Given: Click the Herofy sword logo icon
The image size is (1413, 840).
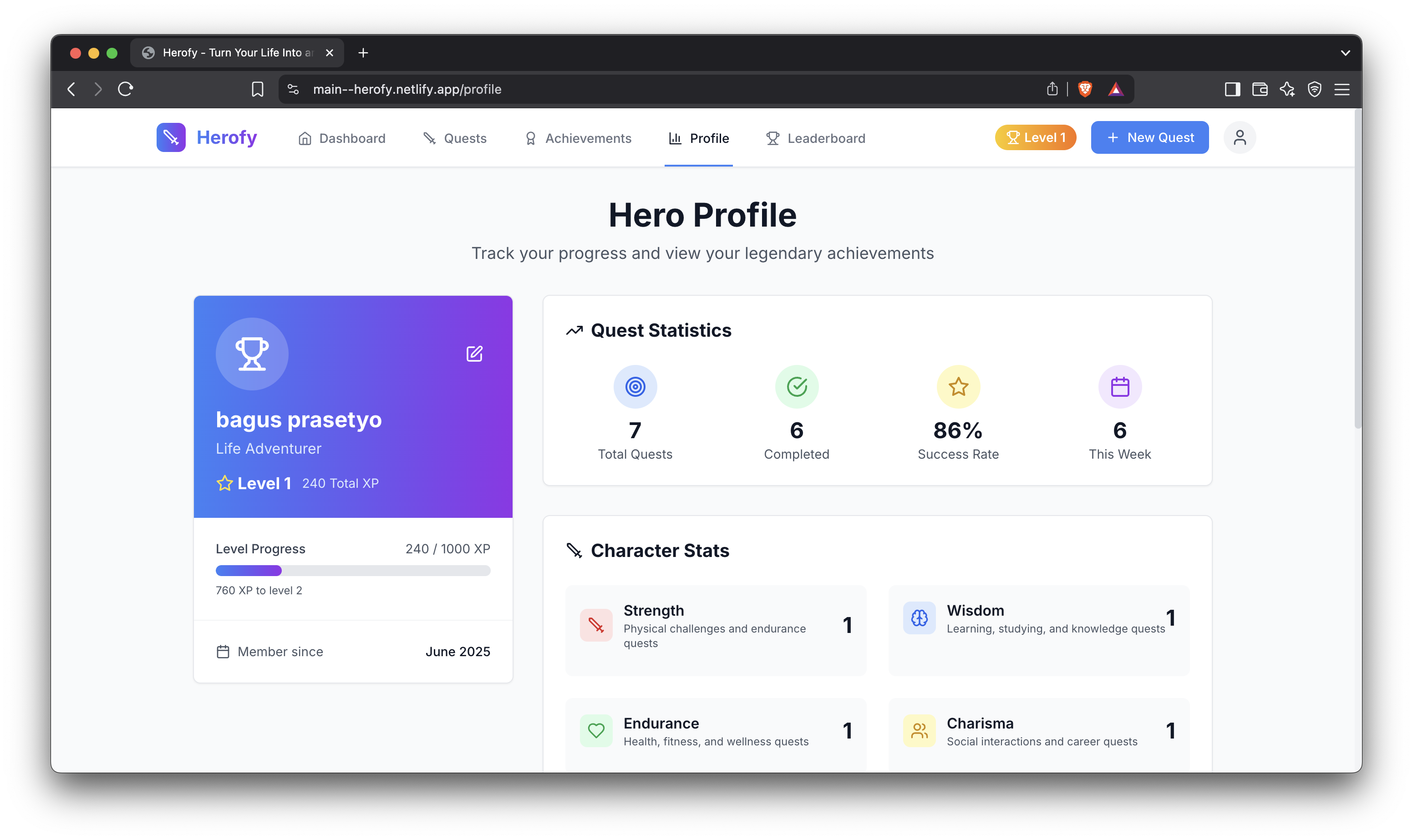Looking at the screenshot, I should click(x=171, y=137).
